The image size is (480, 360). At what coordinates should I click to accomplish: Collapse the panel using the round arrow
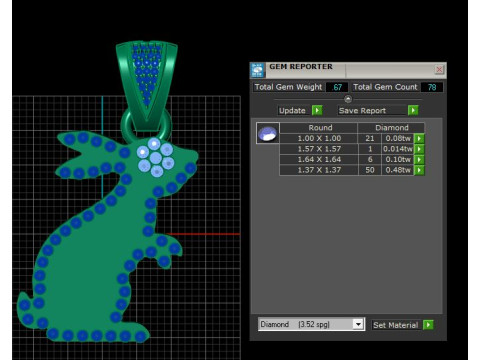(x=348, y=99)
